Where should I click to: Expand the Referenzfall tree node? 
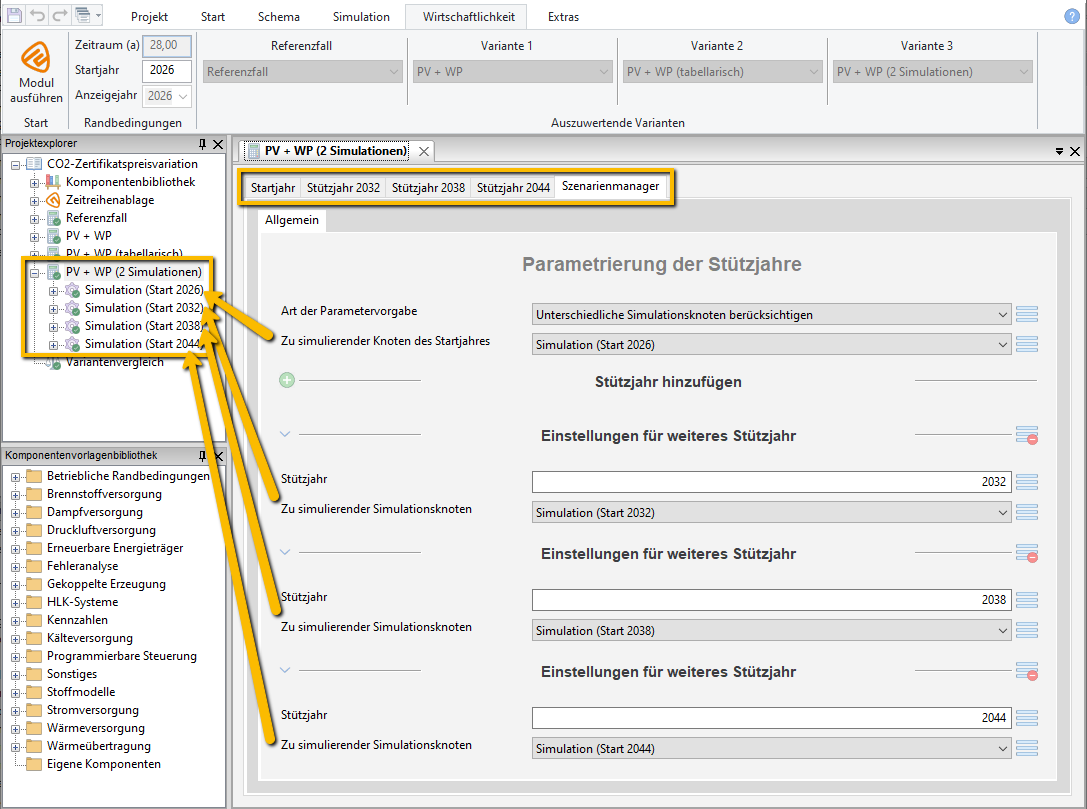(34, 219)
